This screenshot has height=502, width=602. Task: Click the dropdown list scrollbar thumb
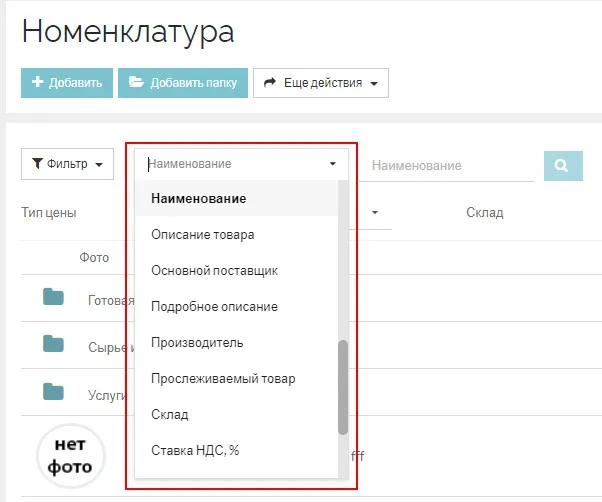pos(343,387)
